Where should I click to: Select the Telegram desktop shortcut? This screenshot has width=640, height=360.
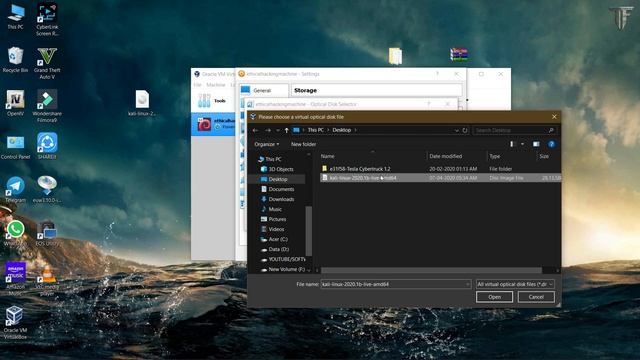[x=15, y=190]
